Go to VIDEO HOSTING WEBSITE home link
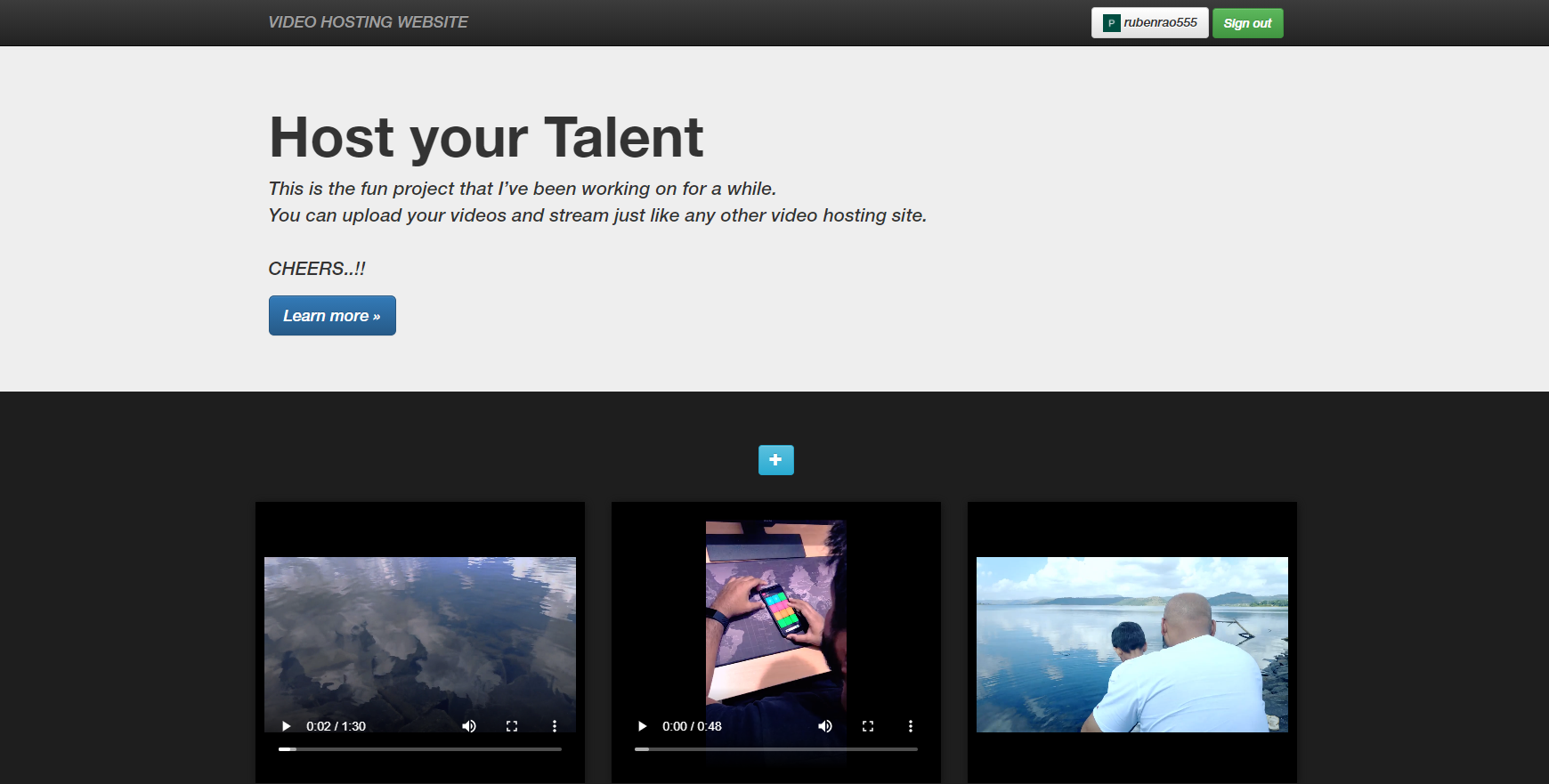This screenshot has width=1549, height=784. [x=368, y=22]
